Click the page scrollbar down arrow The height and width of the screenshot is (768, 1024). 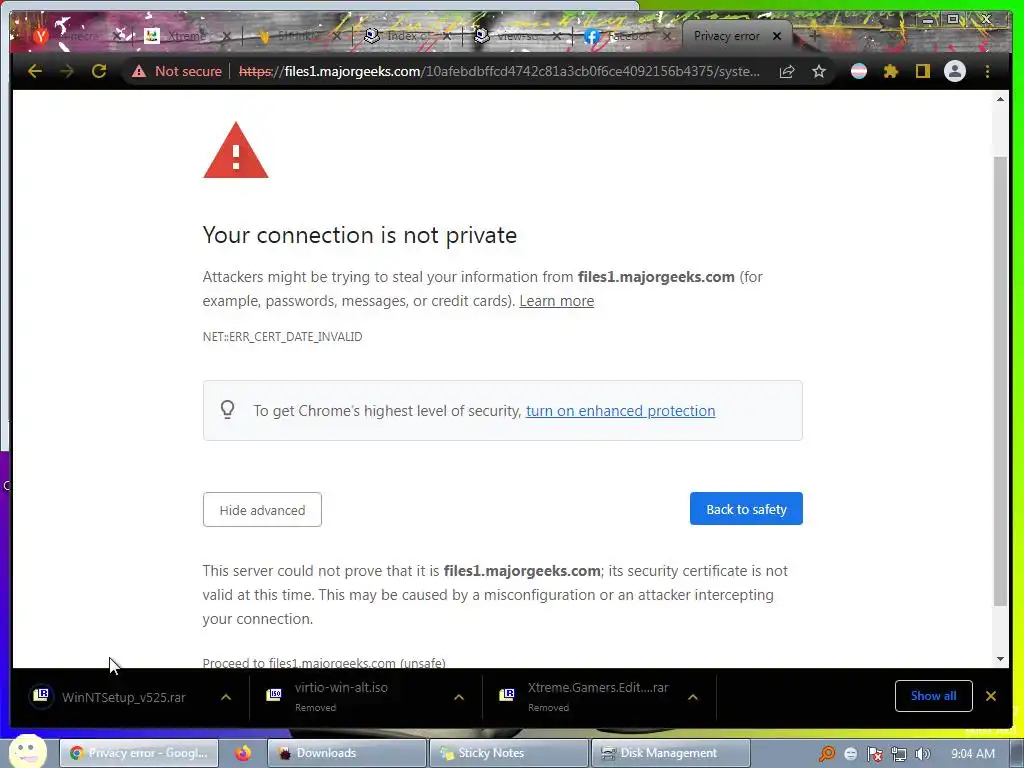[x=1000, y=659]
